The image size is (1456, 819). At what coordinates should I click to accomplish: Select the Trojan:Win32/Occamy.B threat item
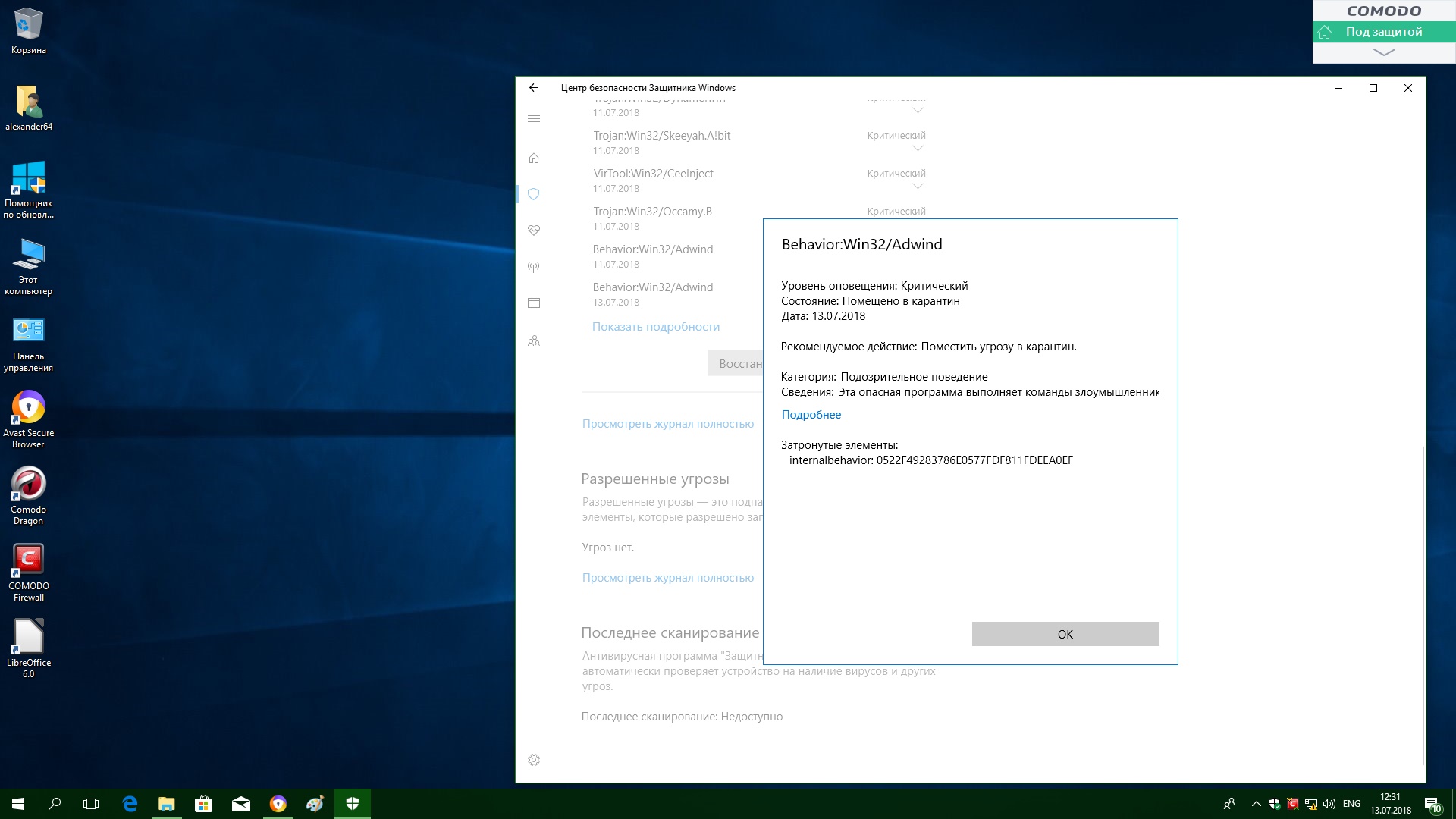pyautogui.click(x=652, y=212)
